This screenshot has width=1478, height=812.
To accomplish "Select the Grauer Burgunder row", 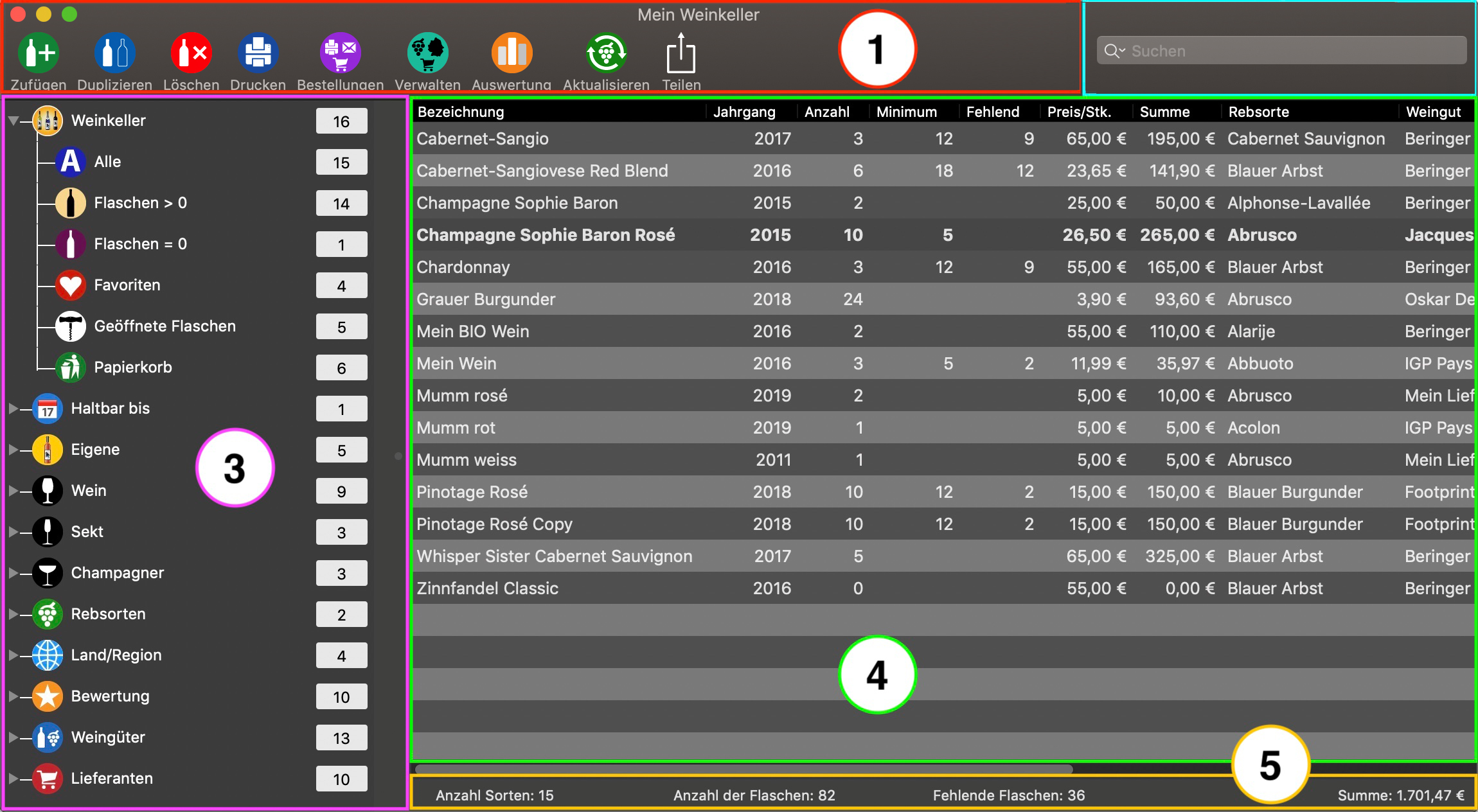I will (x=943, y=299).
